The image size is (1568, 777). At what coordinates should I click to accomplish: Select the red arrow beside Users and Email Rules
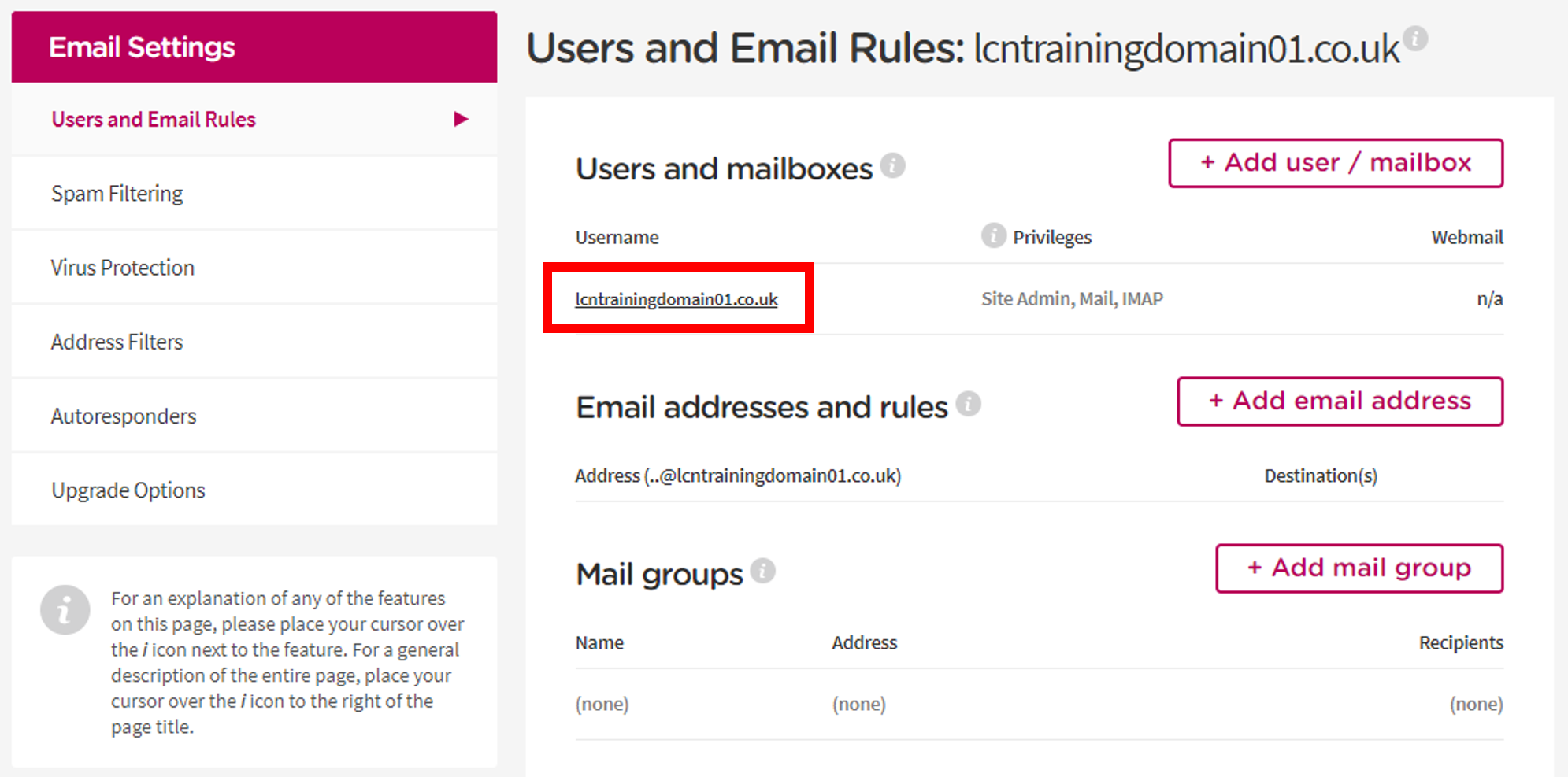click(462, 119)
